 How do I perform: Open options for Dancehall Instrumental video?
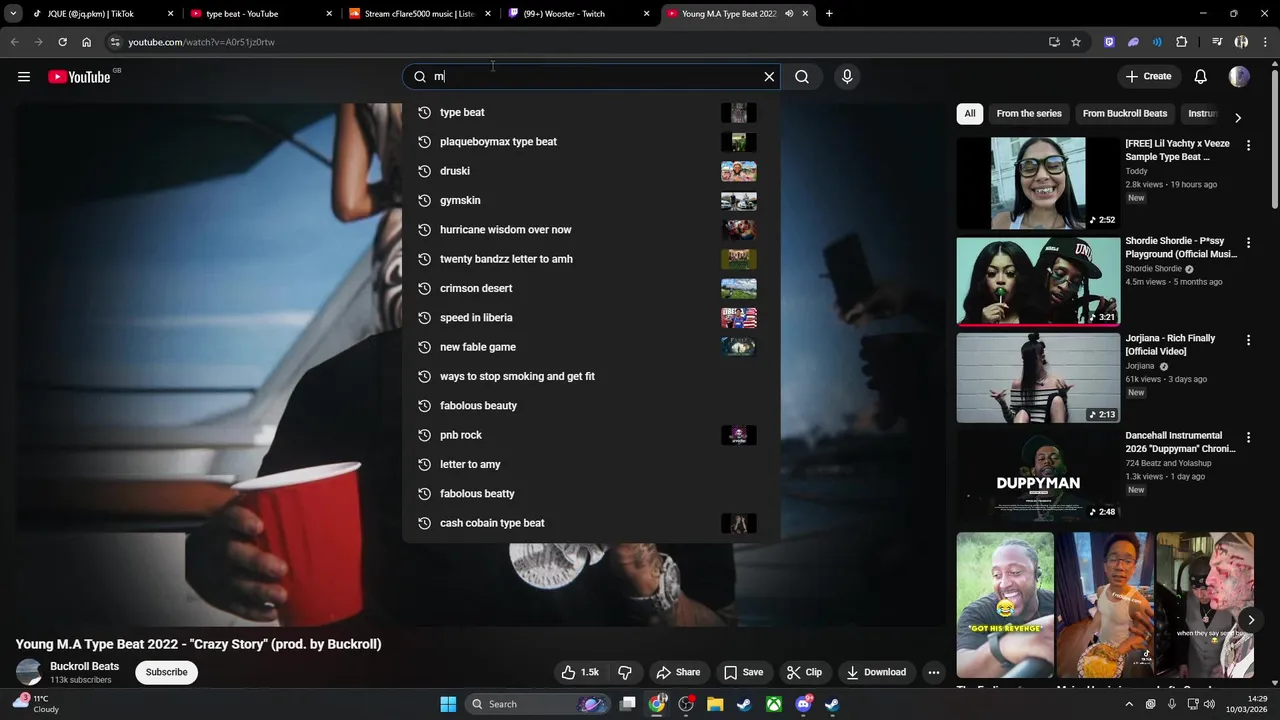[x=1248, y=437]
